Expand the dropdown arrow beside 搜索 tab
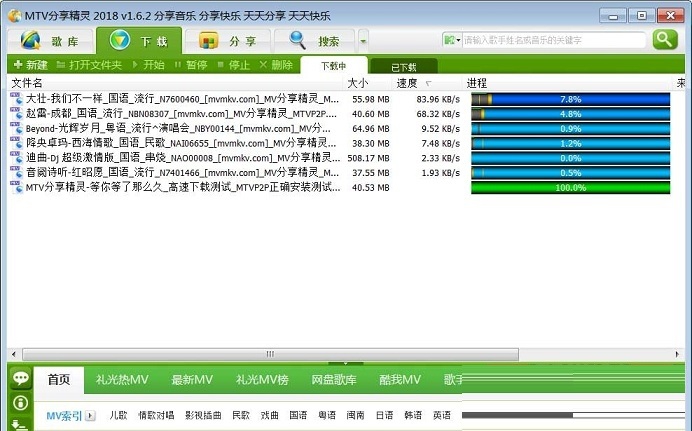The width and height of the screenshot is (692, 431). 363,41
